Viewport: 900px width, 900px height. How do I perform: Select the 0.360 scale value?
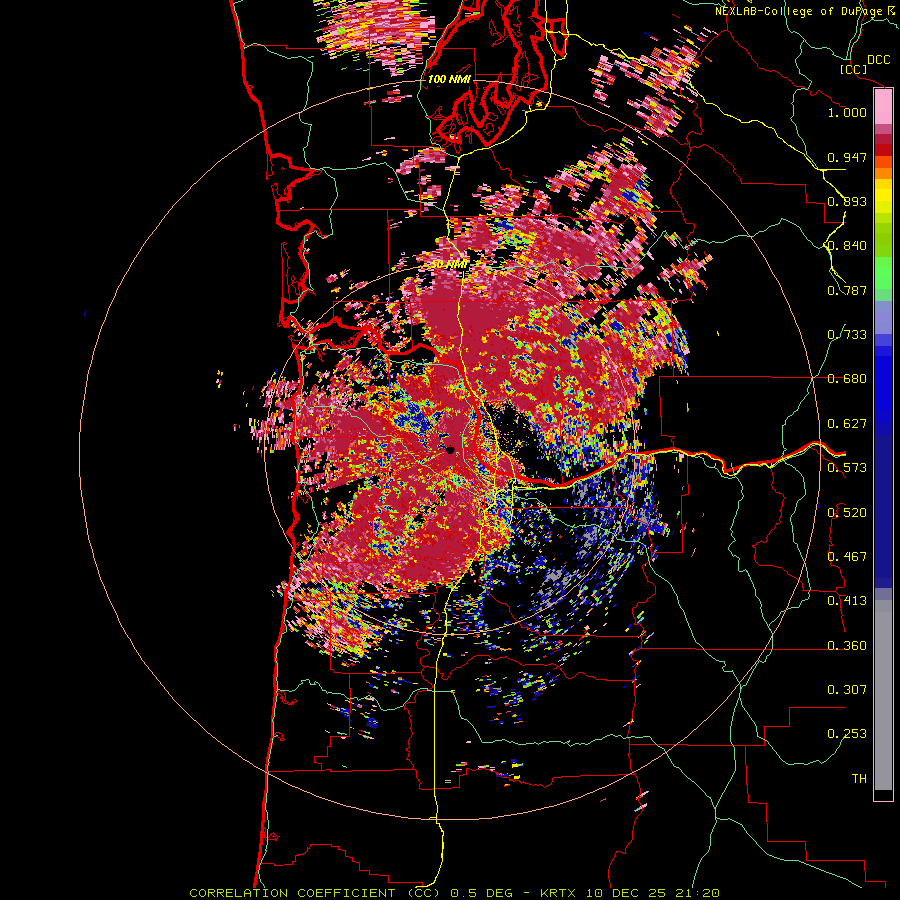point(847,646)
